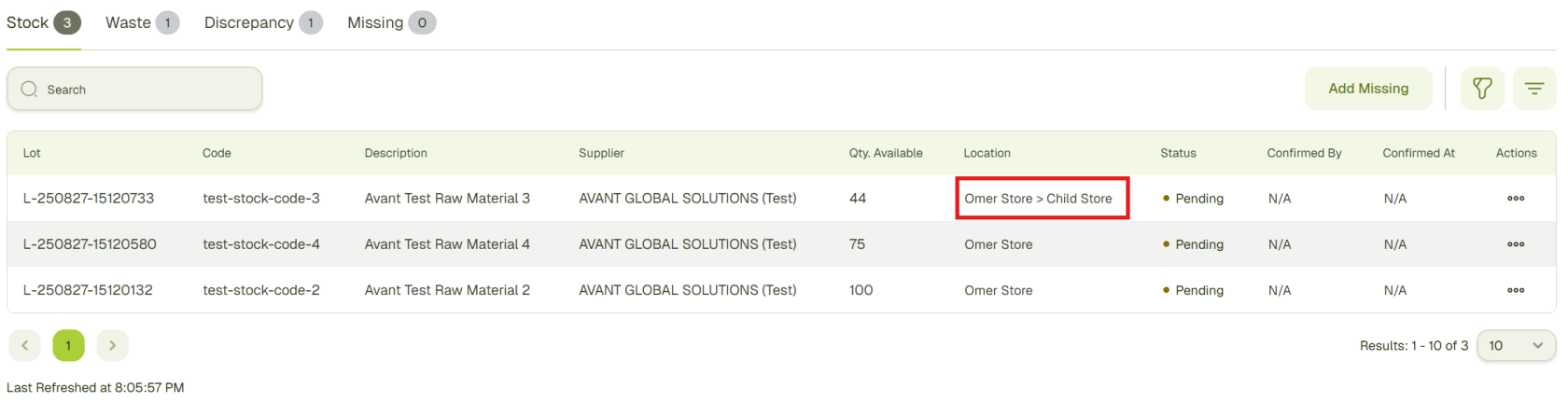Click the Omer Store > Child Store location

coord(1038,199)
